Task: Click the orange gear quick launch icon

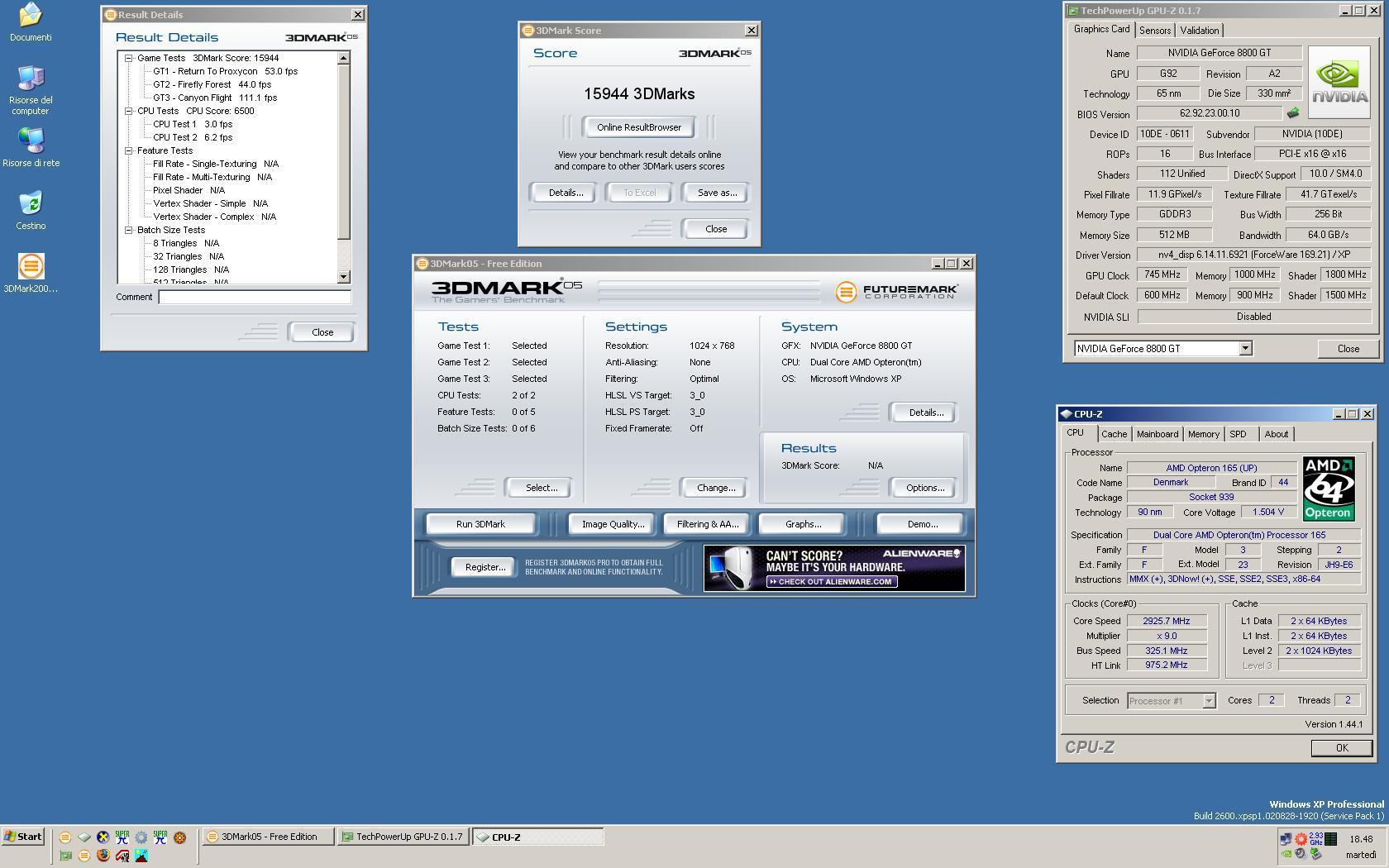Action: [x=179, y=837]
